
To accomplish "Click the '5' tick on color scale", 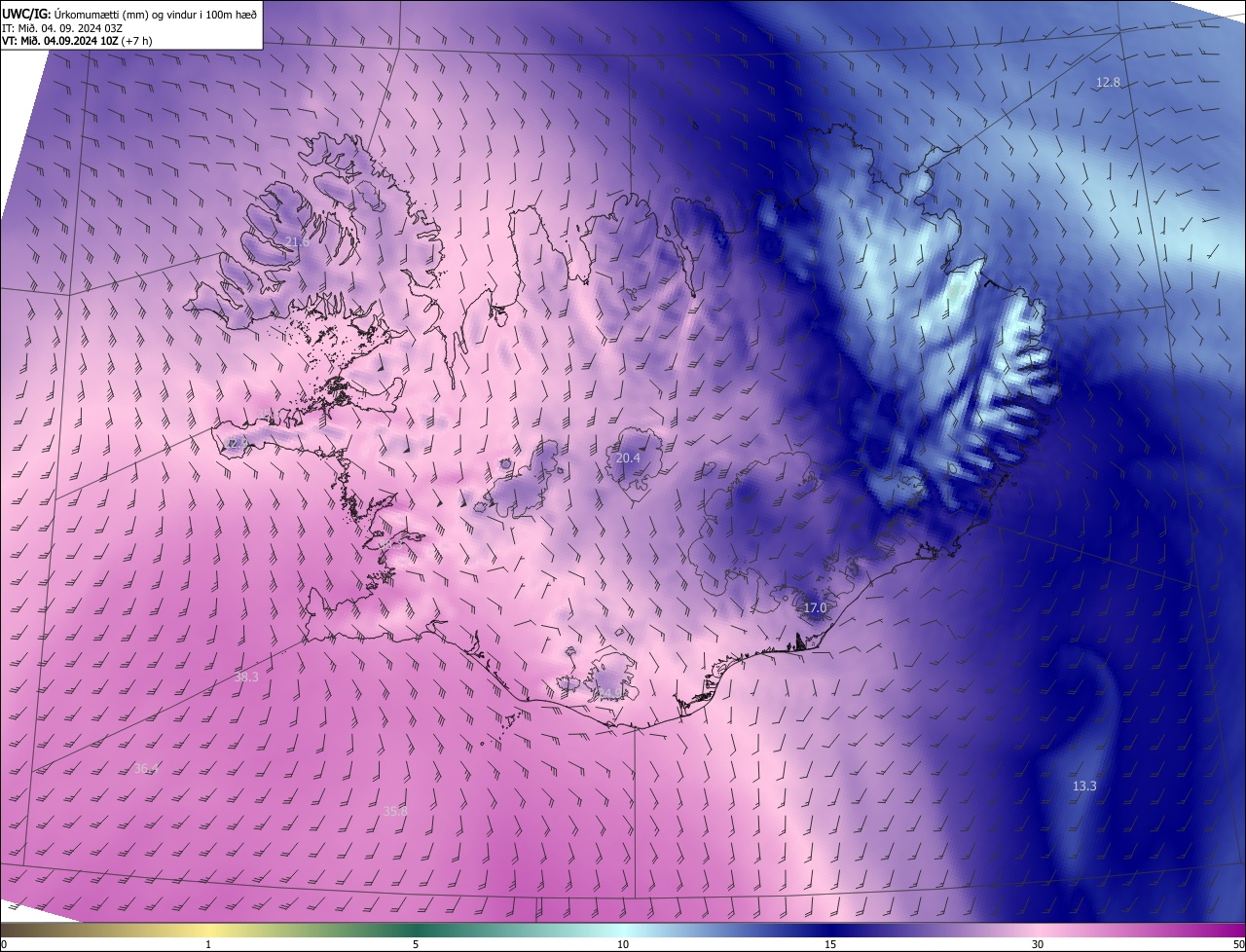I will (x=416, y=944).
